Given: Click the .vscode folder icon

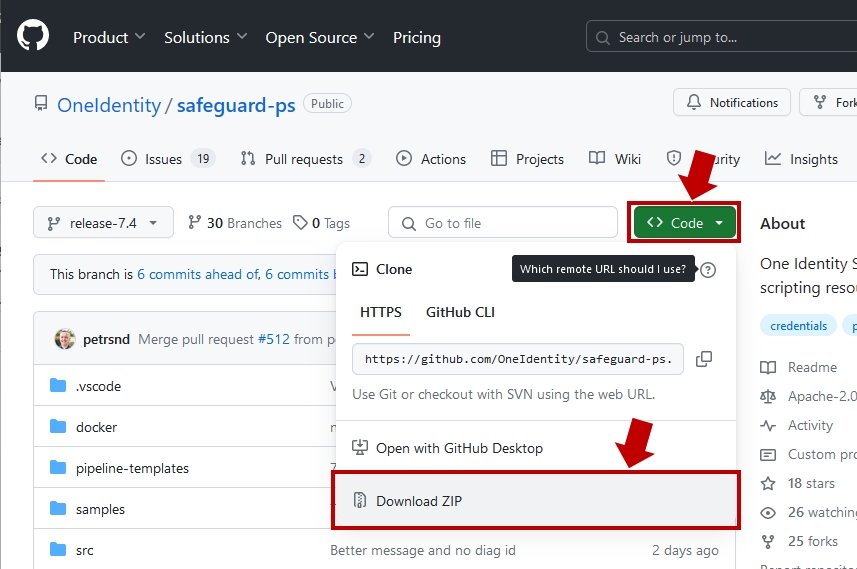Looking at the screenshot, I should point(58,385).
